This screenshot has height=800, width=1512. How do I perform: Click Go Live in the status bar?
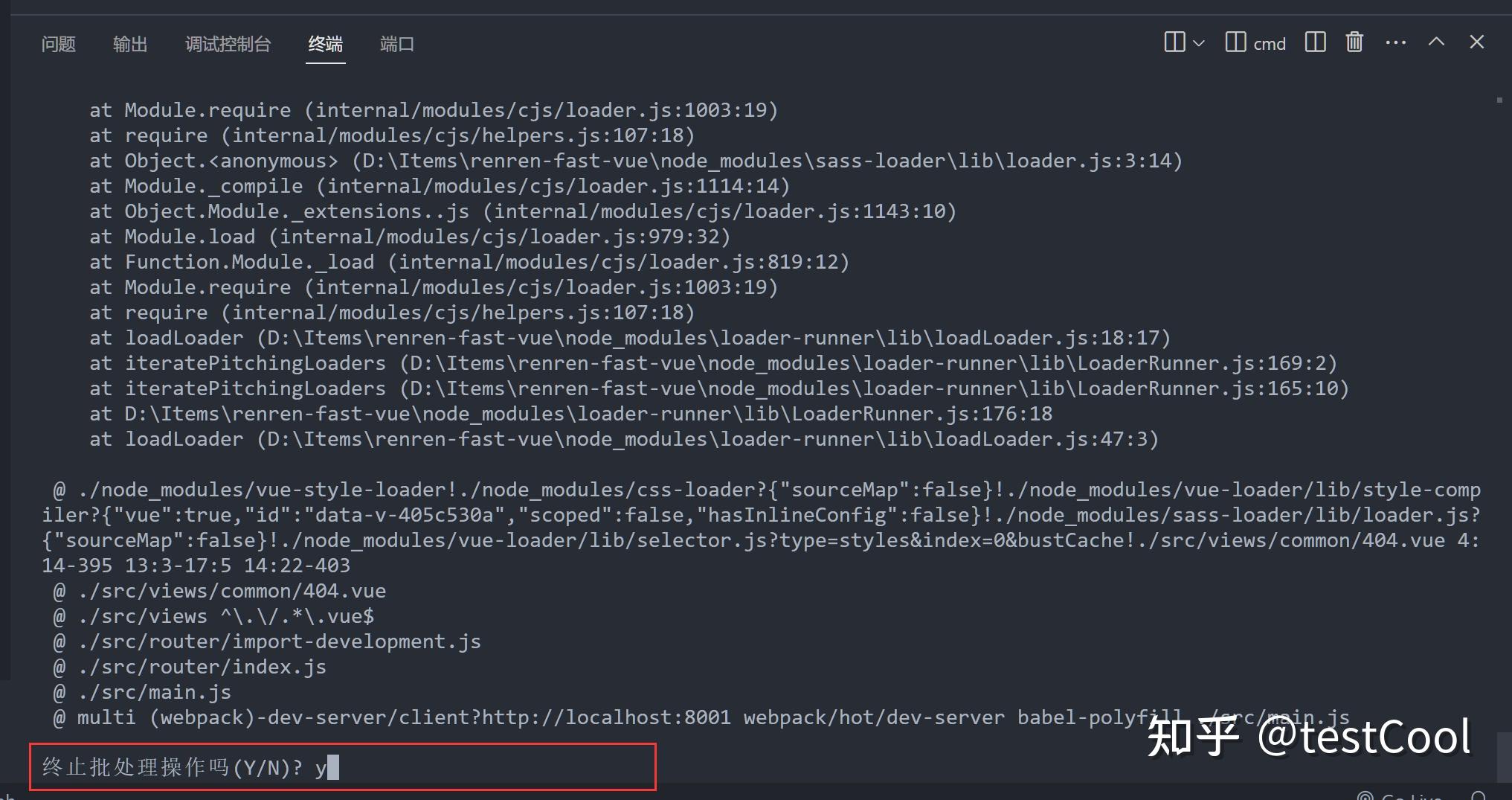pyautogui.click(x=1409, y=796)
